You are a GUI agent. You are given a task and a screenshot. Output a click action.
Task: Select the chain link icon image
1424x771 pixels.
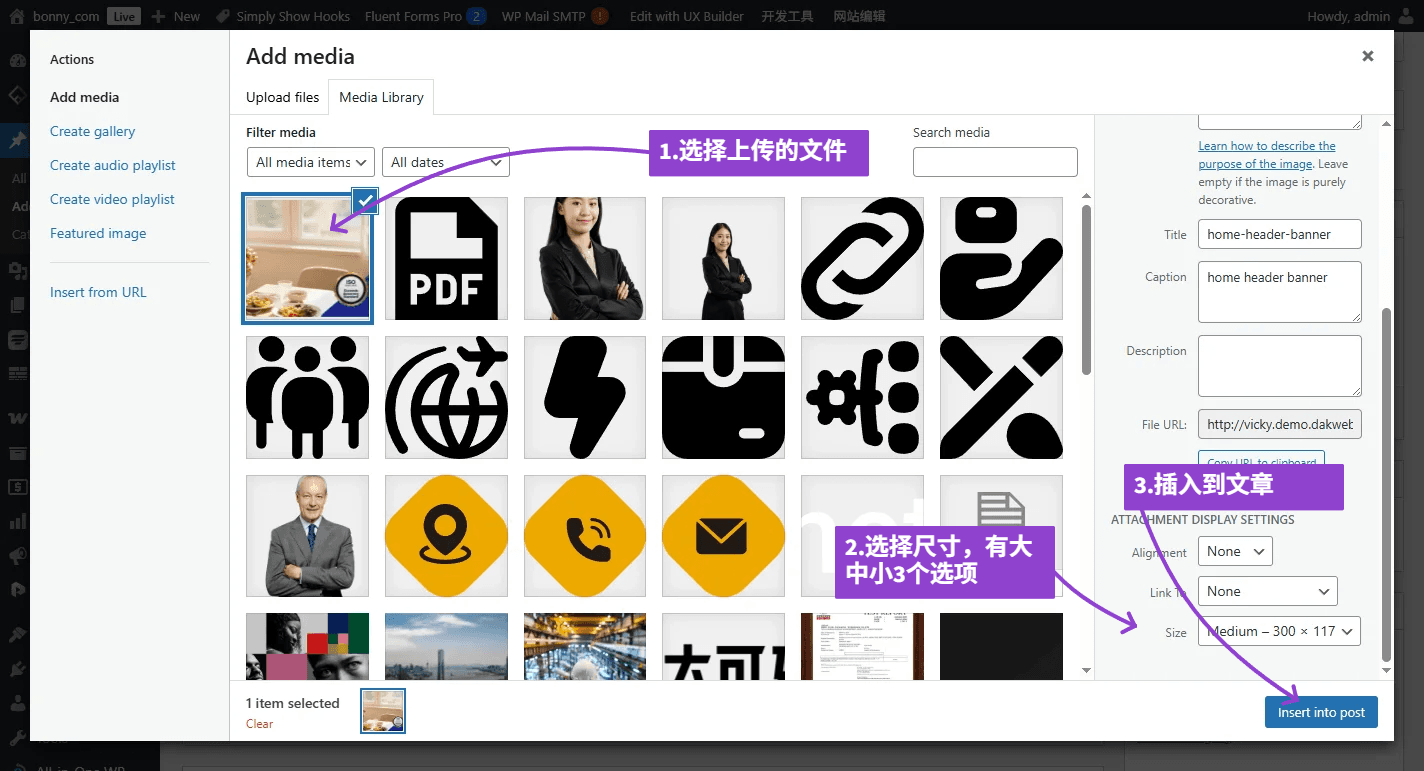[861, 258]
